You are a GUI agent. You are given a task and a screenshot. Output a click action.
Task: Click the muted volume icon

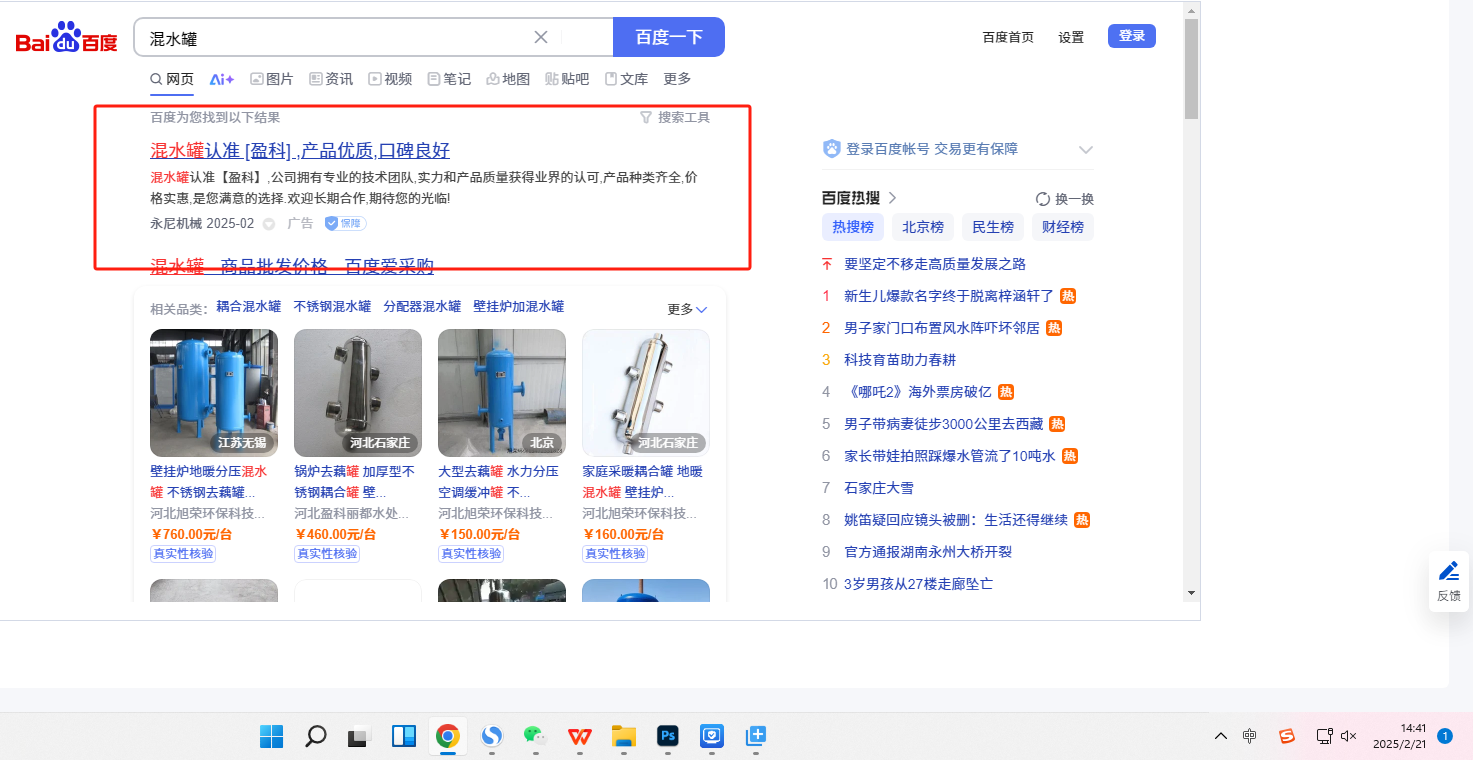pos(1348,736)
